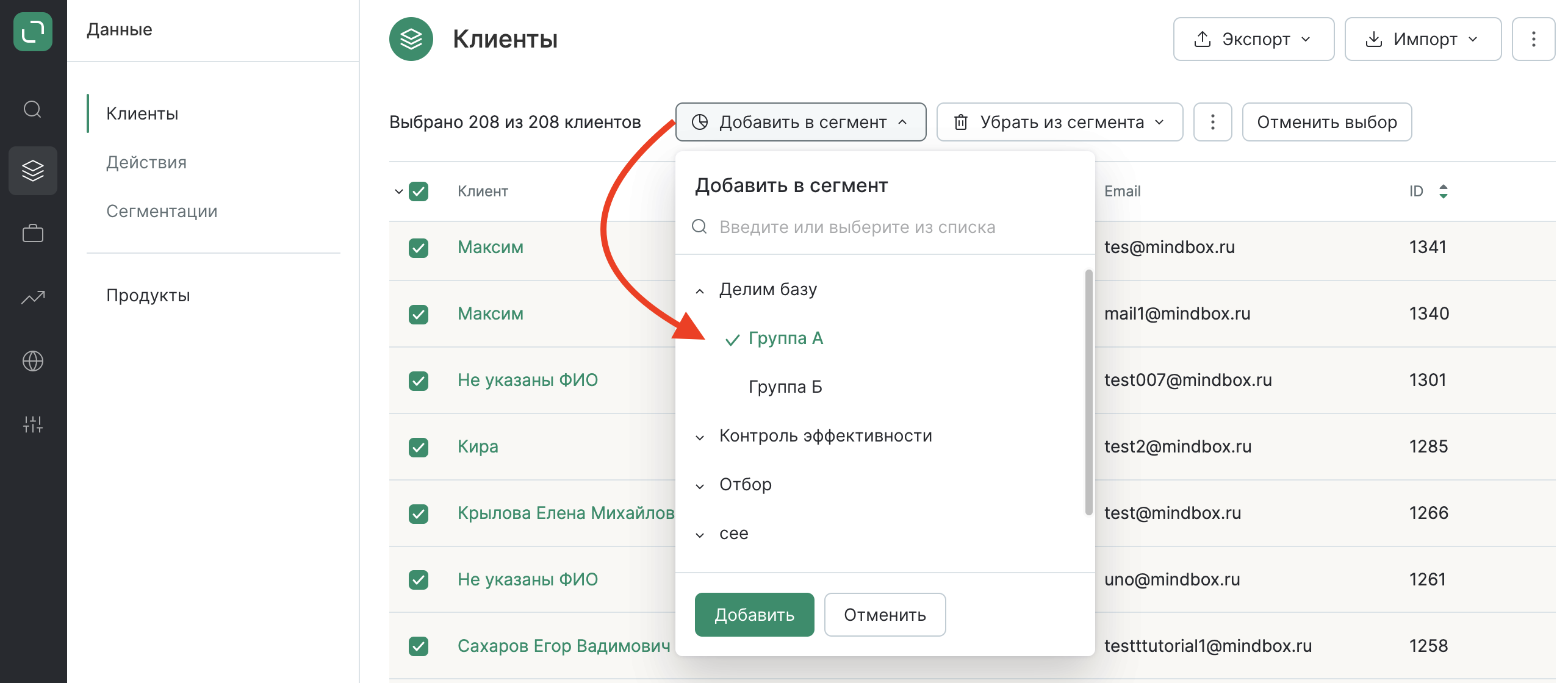This screenshot has width=1568, height=683.
Task: Click email mail1@mindbox.ru
Action: tap(1177, 313)
